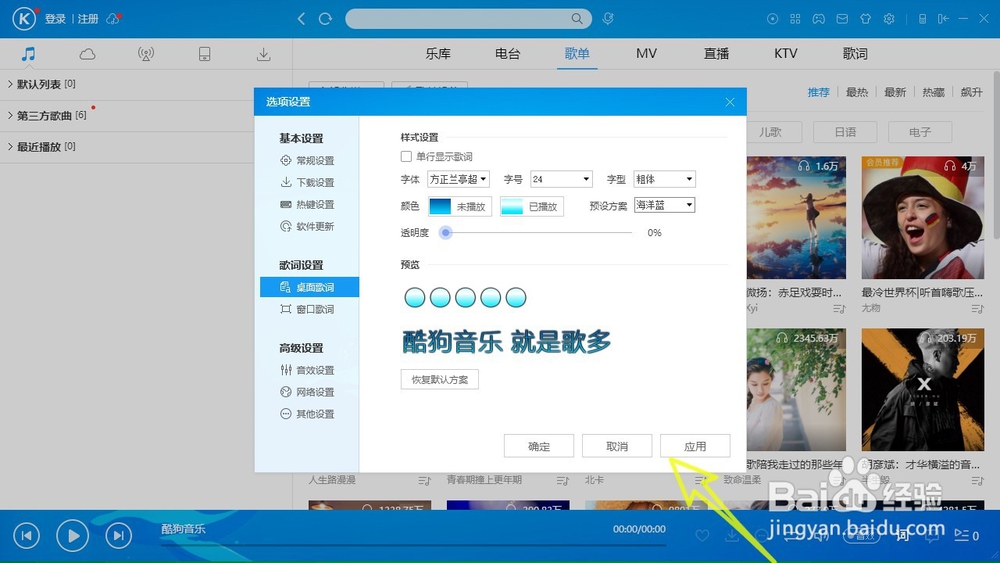Open the 预设方案 preset dropdown

pos(665,205)
